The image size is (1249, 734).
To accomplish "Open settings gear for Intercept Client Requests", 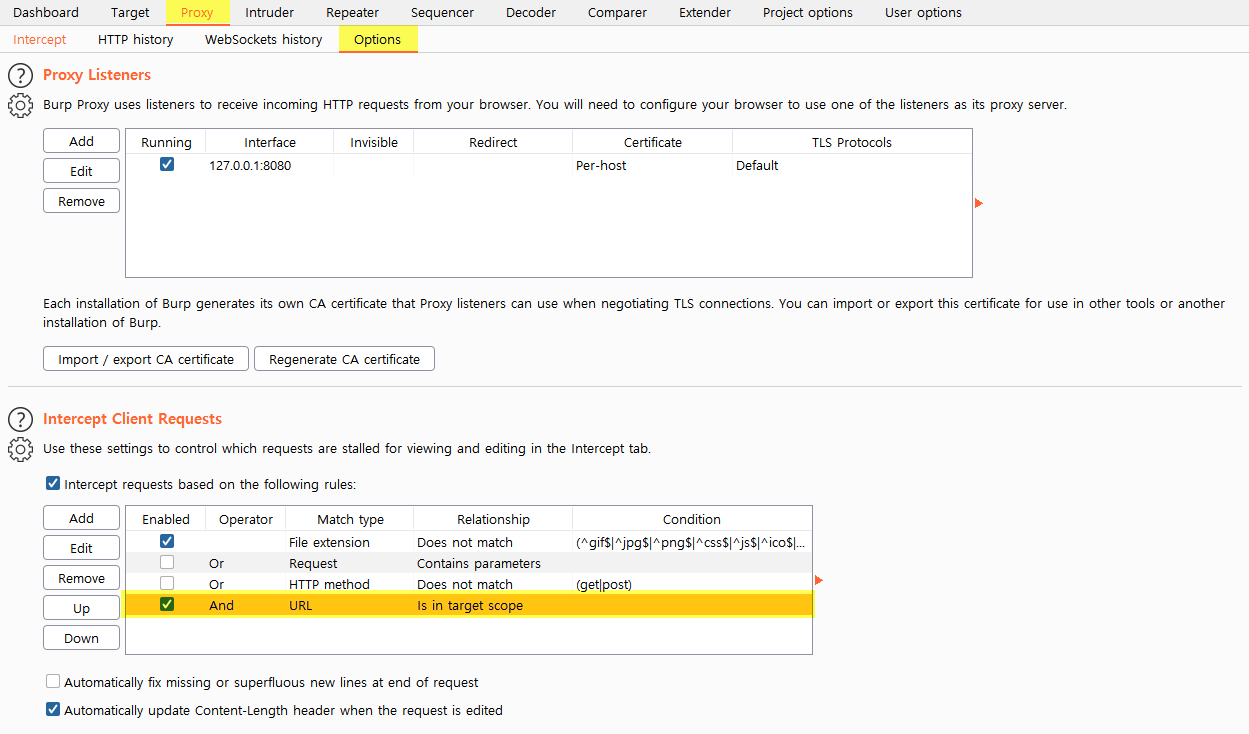I will pos(20,450).
